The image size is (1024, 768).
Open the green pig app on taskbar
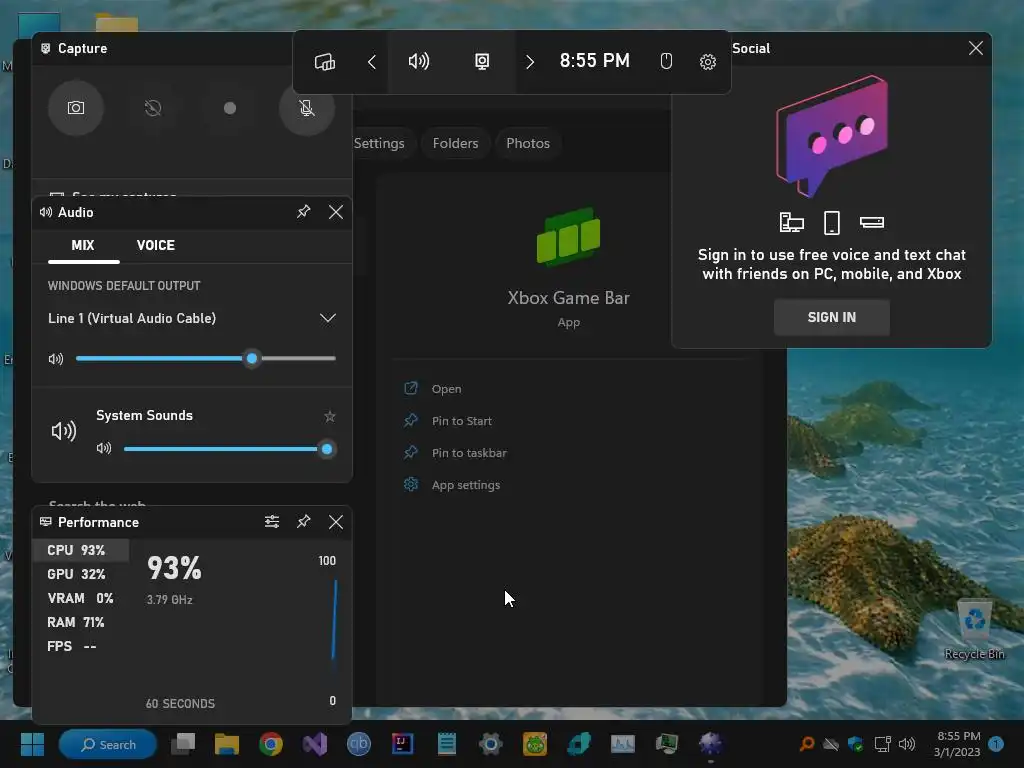pos(535,744)
